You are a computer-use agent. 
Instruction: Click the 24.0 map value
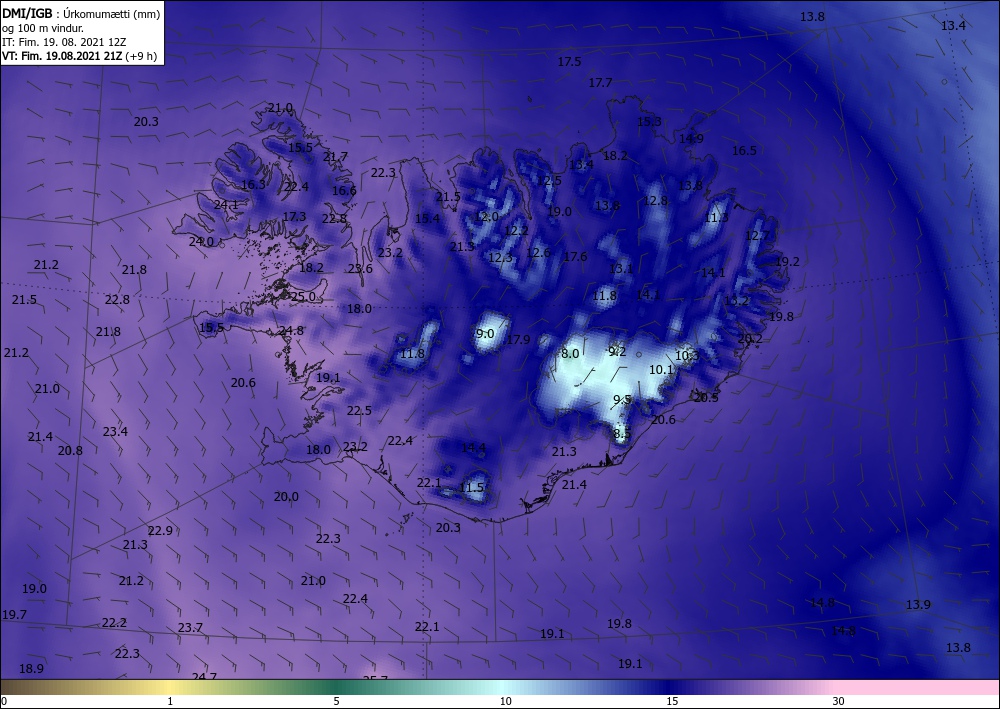[x=201, y=241]
